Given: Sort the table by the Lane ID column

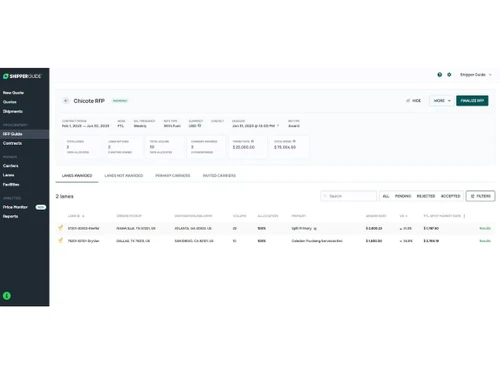Looking at the screenshot, I should tap(76, 216).
